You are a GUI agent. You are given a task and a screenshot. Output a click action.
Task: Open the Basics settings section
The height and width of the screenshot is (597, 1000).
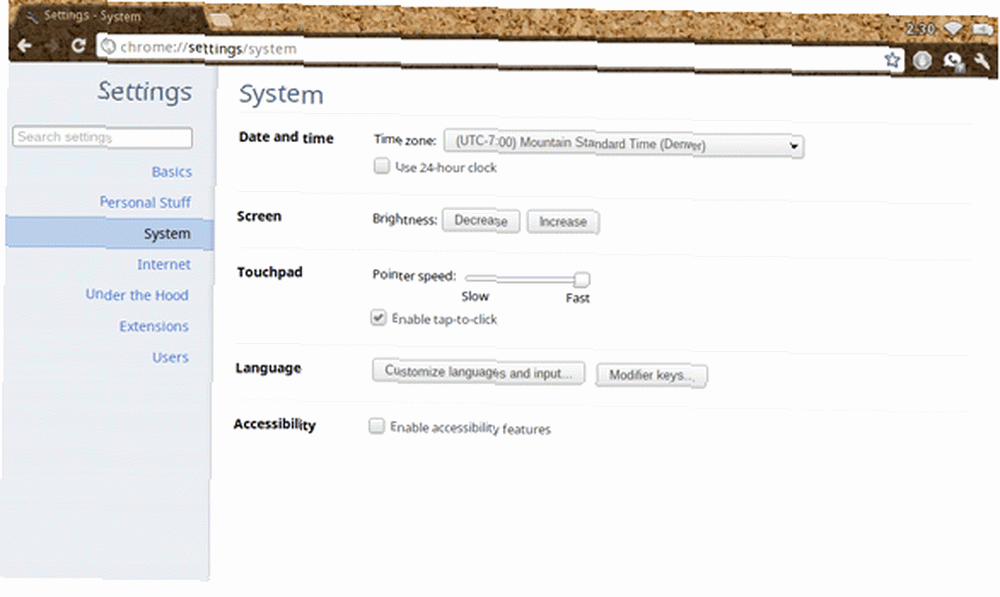tap(172, 172)
